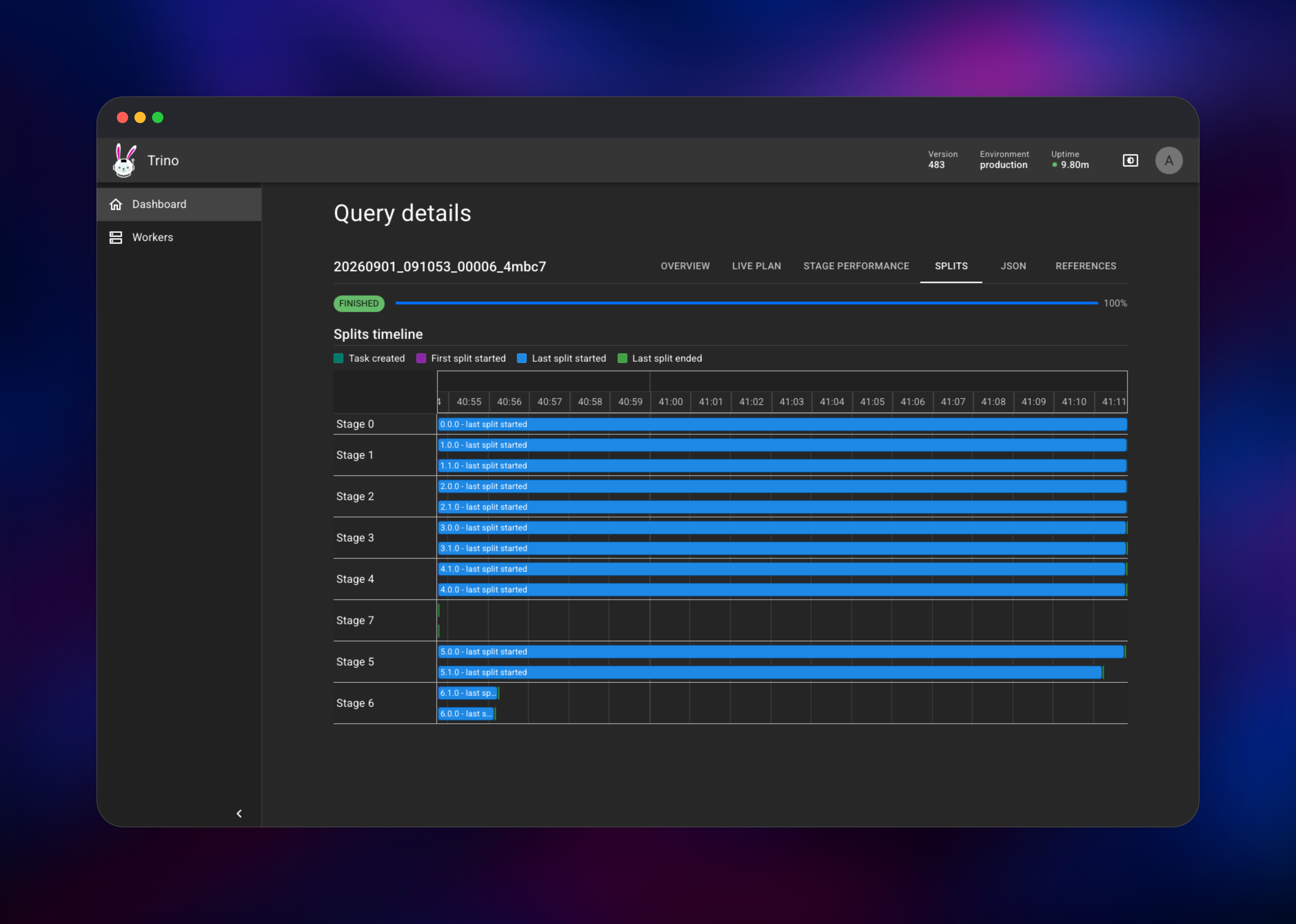Select the 0.0.0 task bar

pyautogui.click(x=782, y=424)
